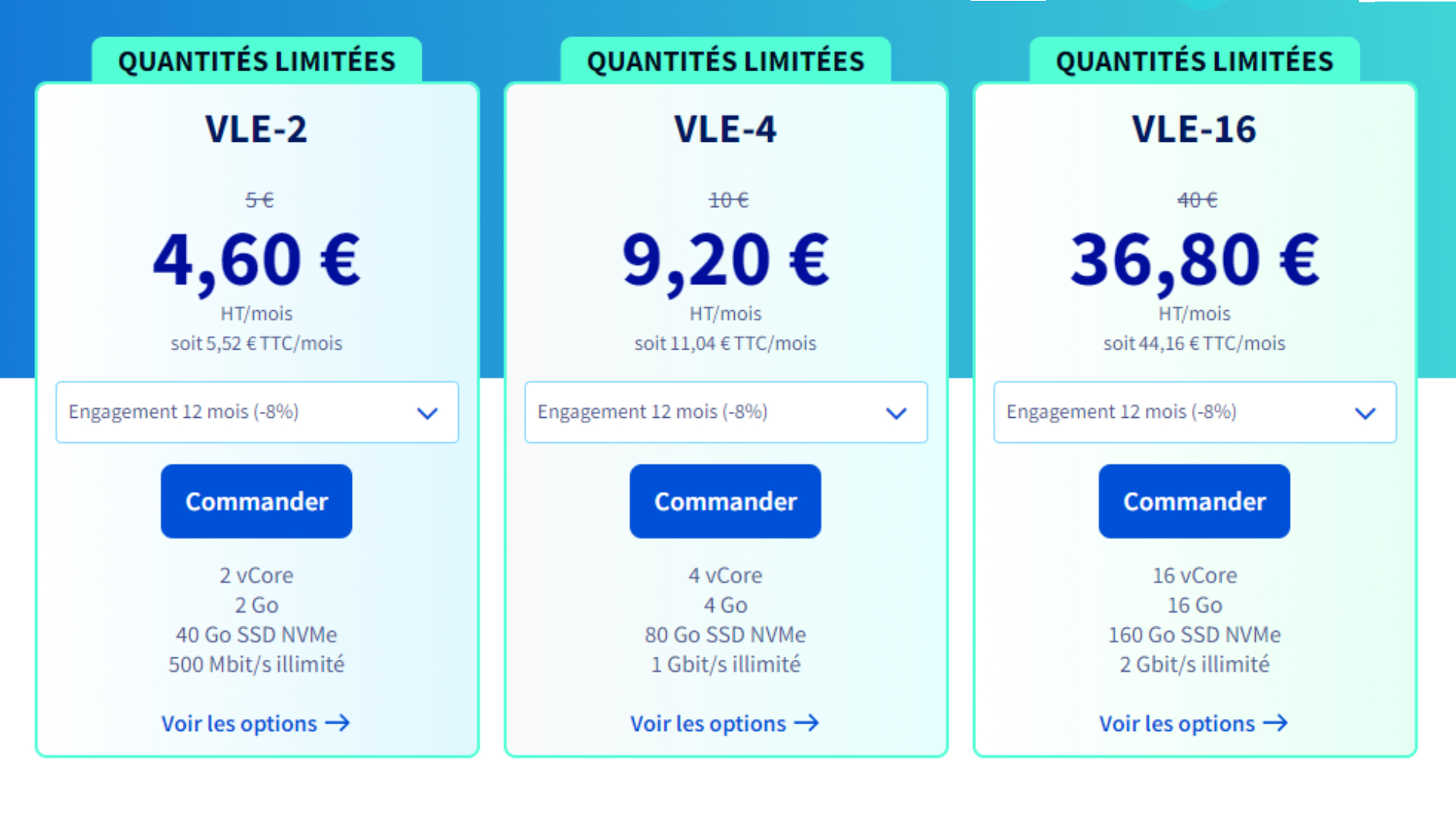Click "Quantités limitées" badge above VLE-4
The height and width of the screenshot is (819, 1456).
coord(725,61)
